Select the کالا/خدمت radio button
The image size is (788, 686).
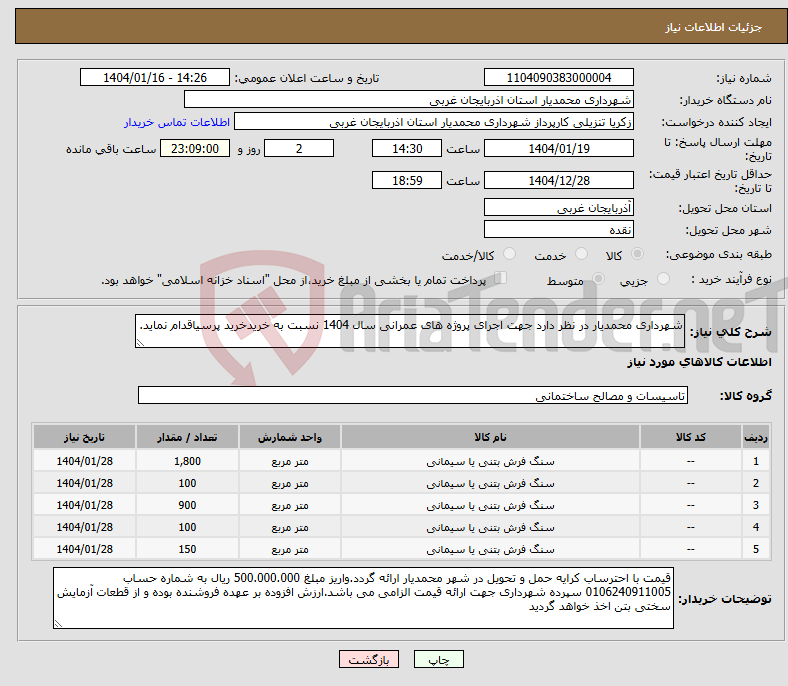(509, 254)
